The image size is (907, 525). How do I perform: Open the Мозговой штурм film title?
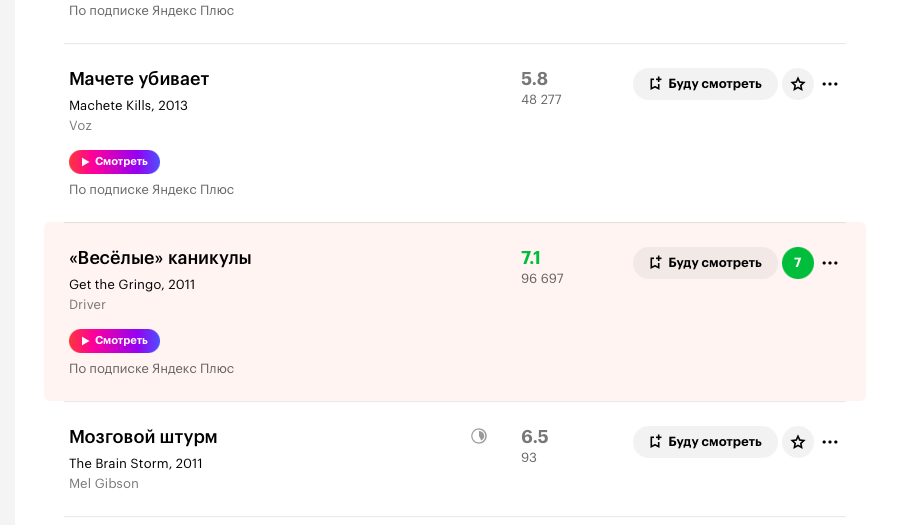[x=143, y=437]
